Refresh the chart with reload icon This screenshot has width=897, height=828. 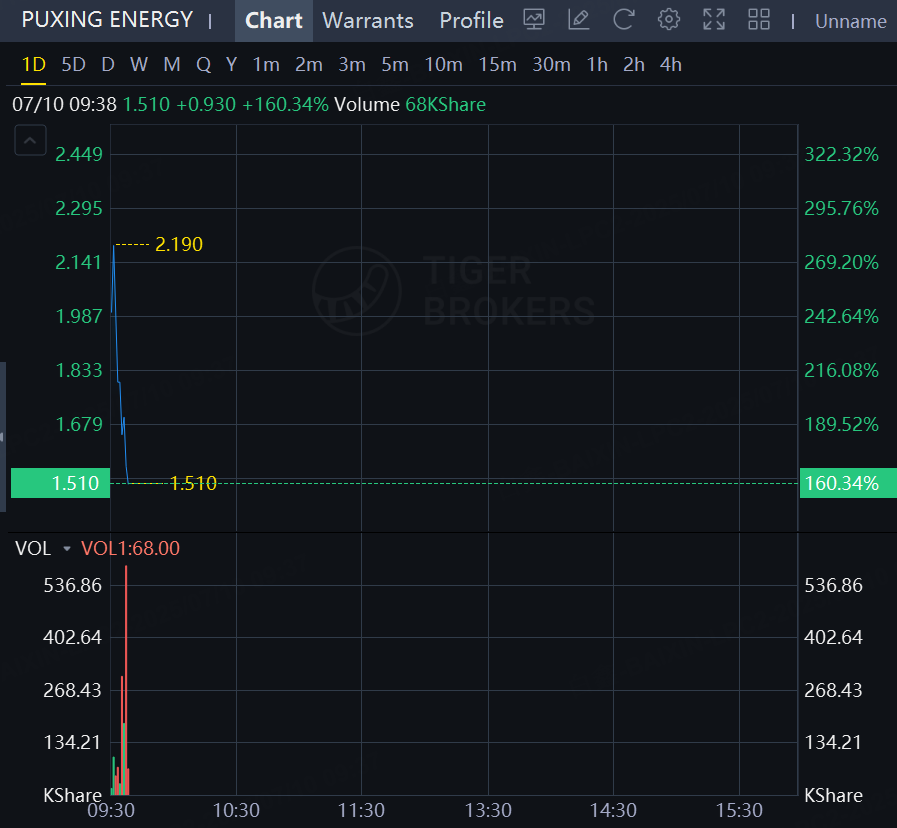click(x=624, y=20)
